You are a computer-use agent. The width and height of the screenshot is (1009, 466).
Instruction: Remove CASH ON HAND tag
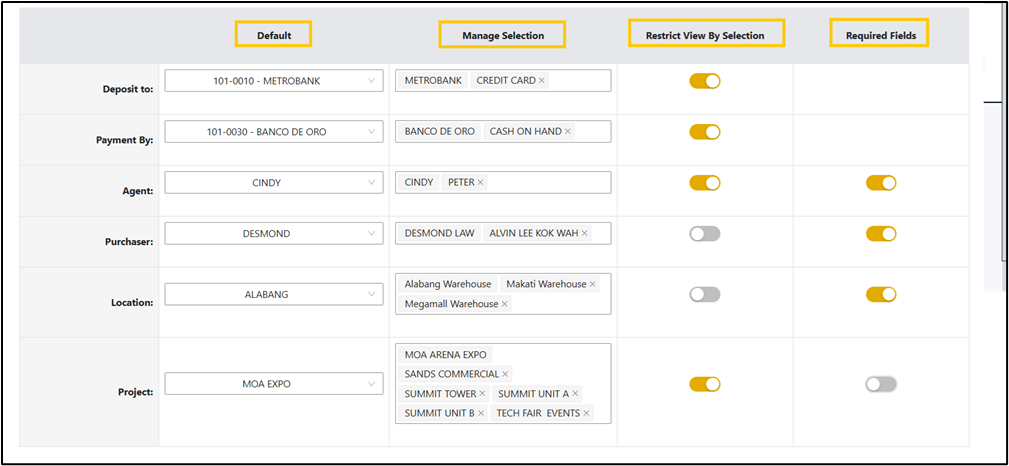coord(568,131)
